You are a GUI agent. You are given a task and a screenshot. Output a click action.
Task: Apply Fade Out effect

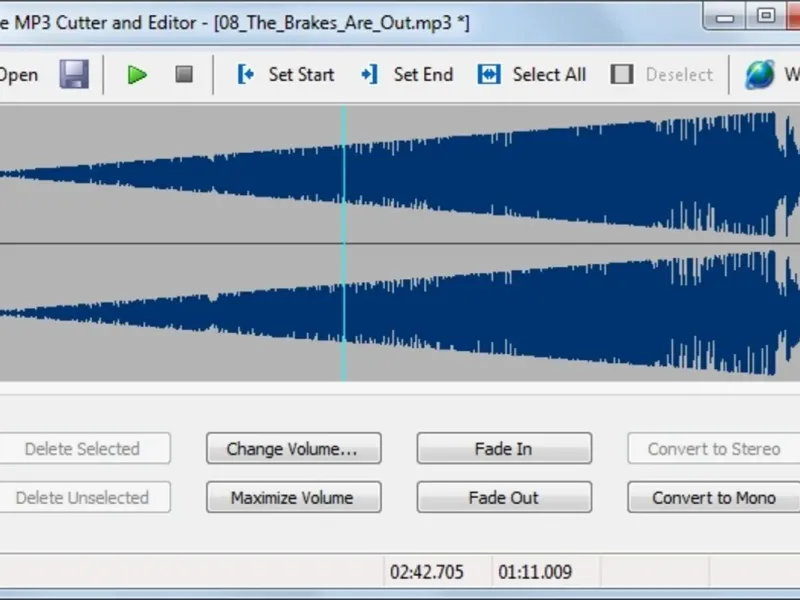(x=504, y=497)
